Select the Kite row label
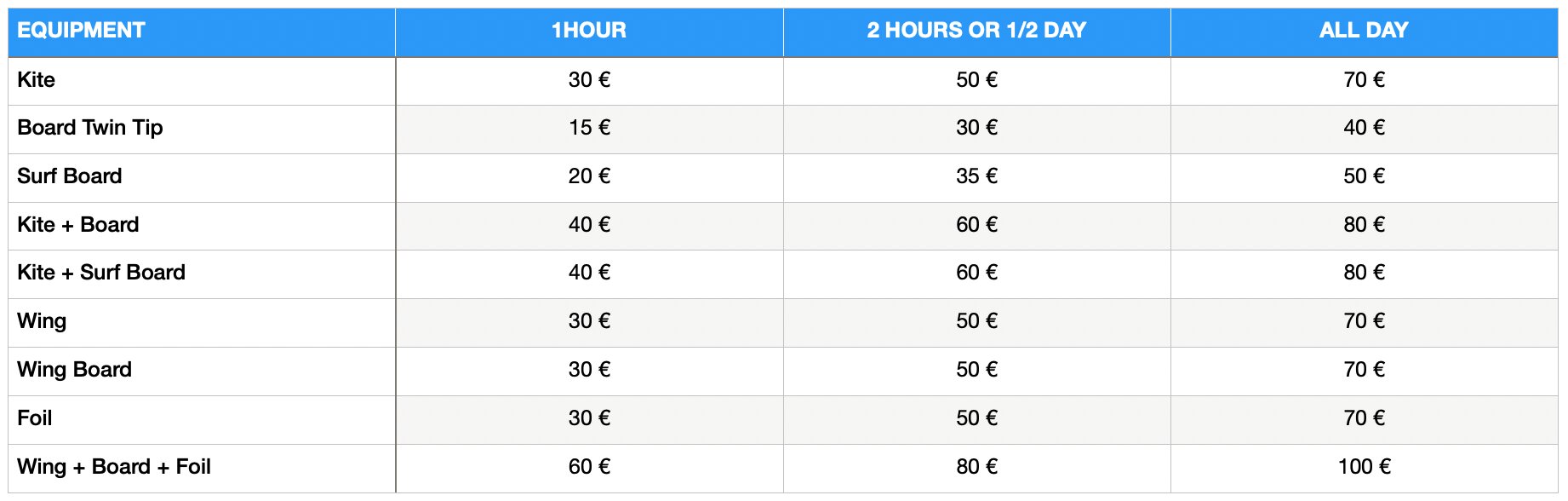This screenshot has width=1568, height=501. pyautogui.click(x=37, y=80)
